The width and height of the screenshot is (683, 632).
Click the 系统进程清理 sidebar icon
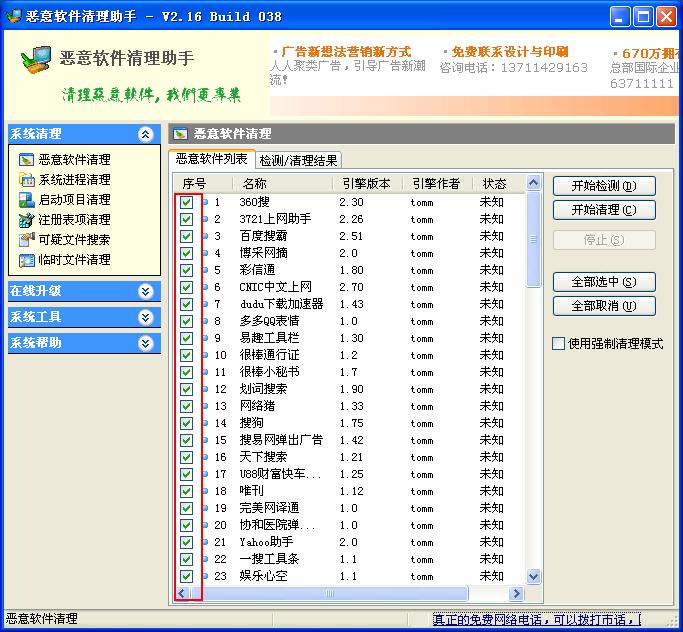(26, 179)
